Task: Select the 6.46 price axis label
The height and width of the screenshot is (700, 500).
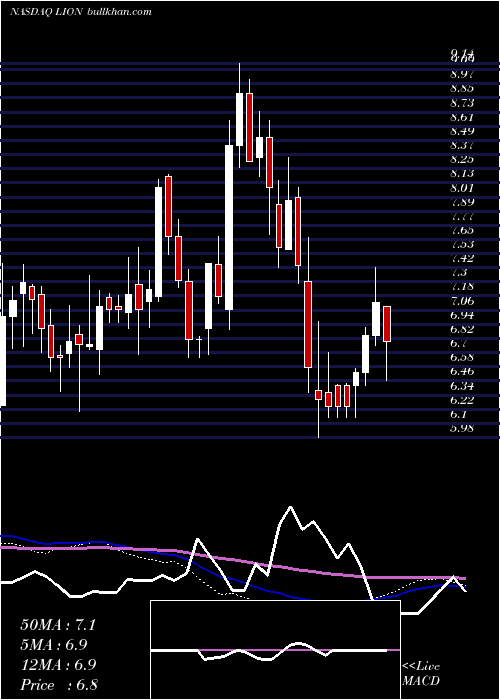Action: click(x=462, y=371)
